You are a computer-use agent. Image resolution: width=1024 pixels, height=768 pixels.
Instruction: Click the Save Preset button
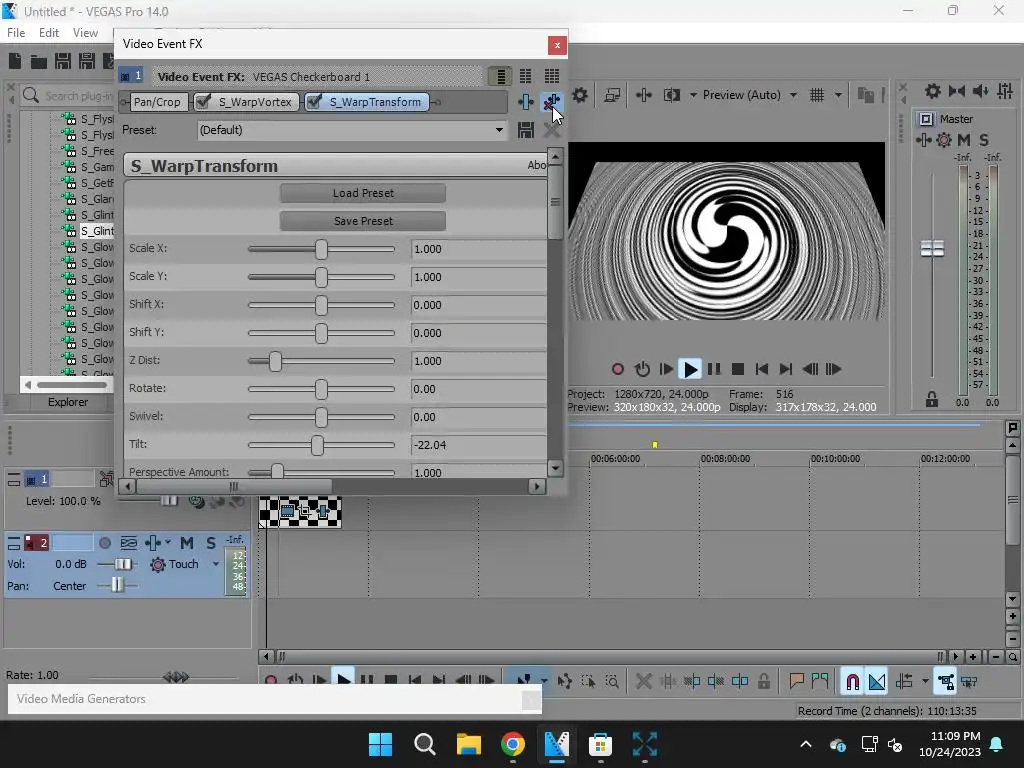point(363,221)
